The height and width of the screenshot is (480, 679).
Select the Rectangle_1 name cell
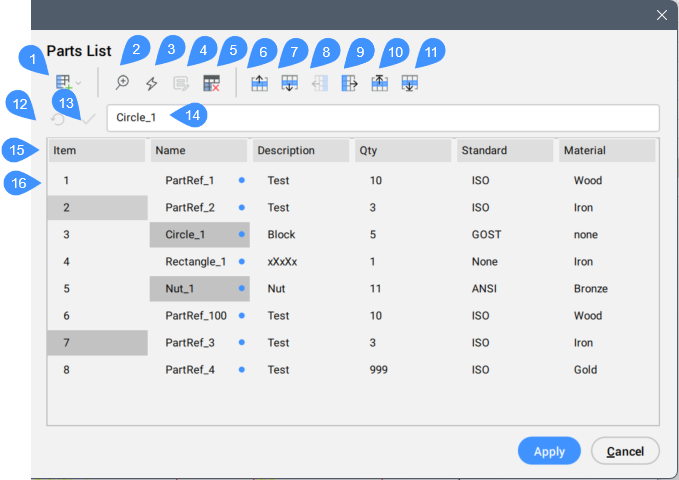click(x=195, y=262)
